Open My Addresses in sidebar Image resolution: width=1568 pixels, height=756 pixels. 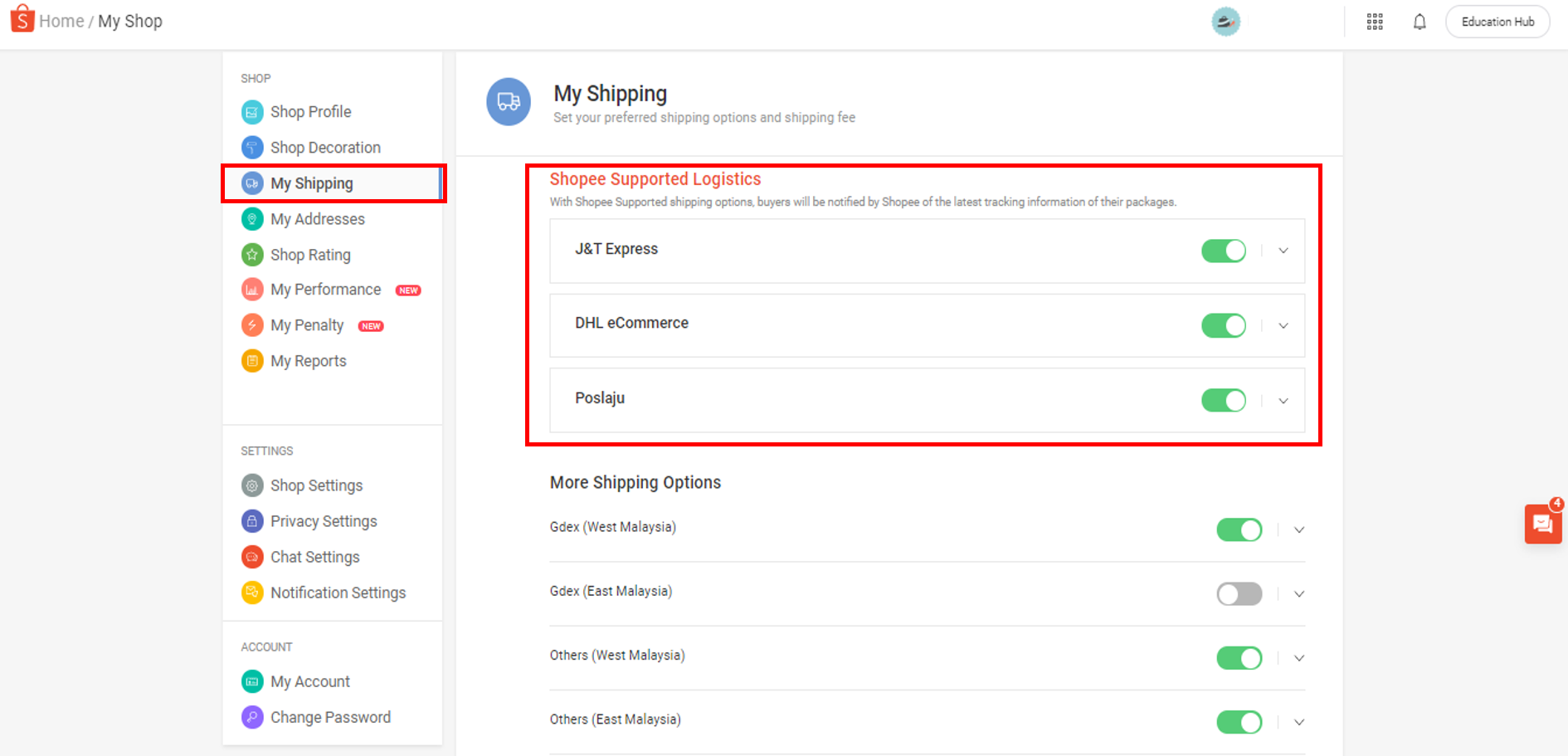(317, 219)
